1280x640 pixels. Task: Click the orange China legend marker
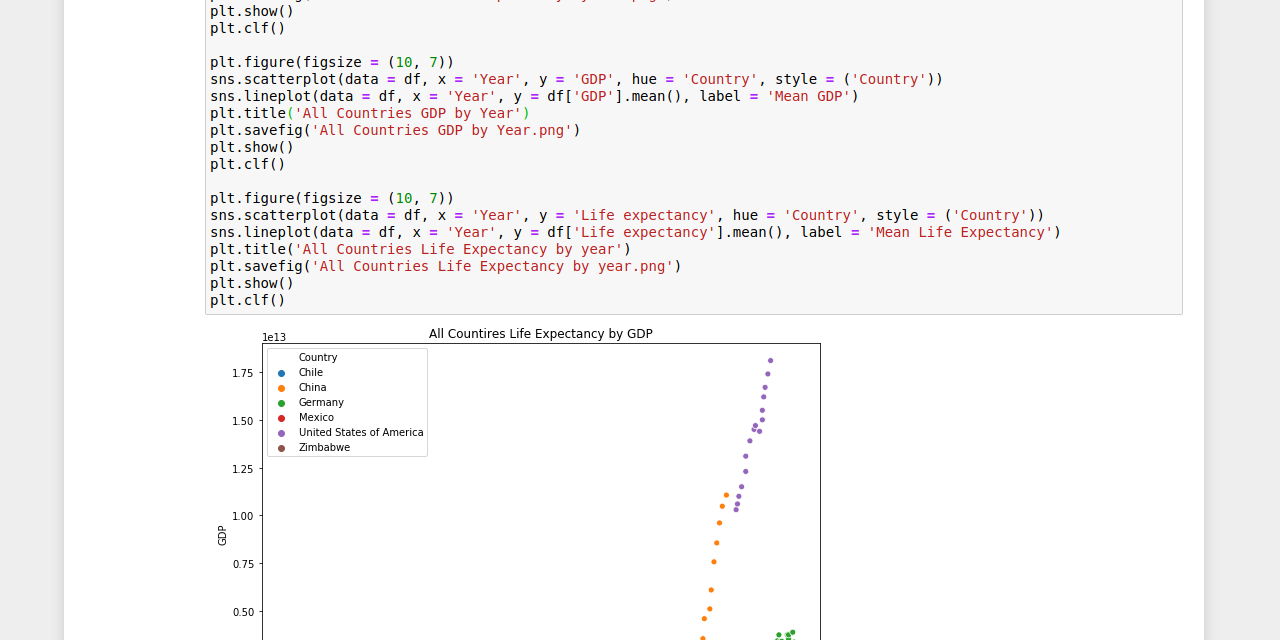(283, 387)
